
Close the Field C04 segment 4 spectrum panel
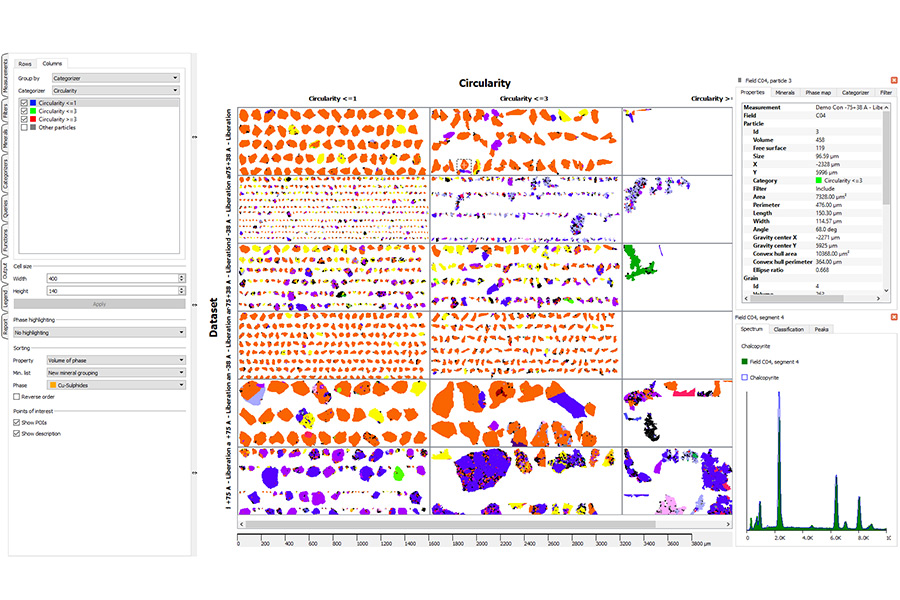click(893, 317)
